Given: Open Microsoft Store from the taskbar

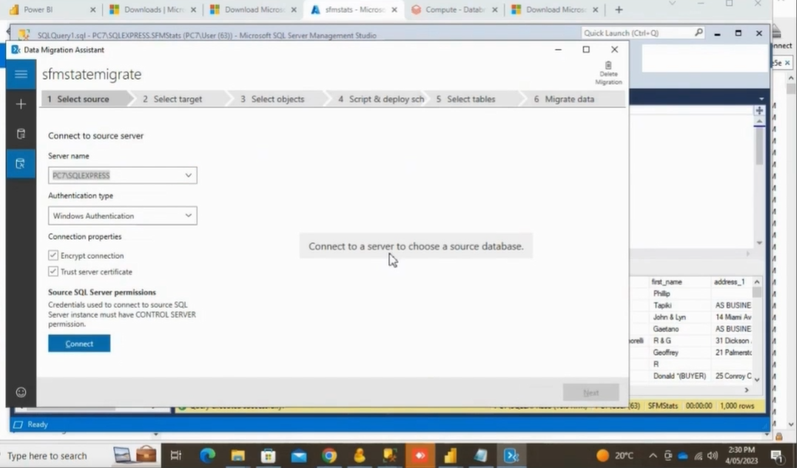Looking at the screenshot, I should (268, 455).
